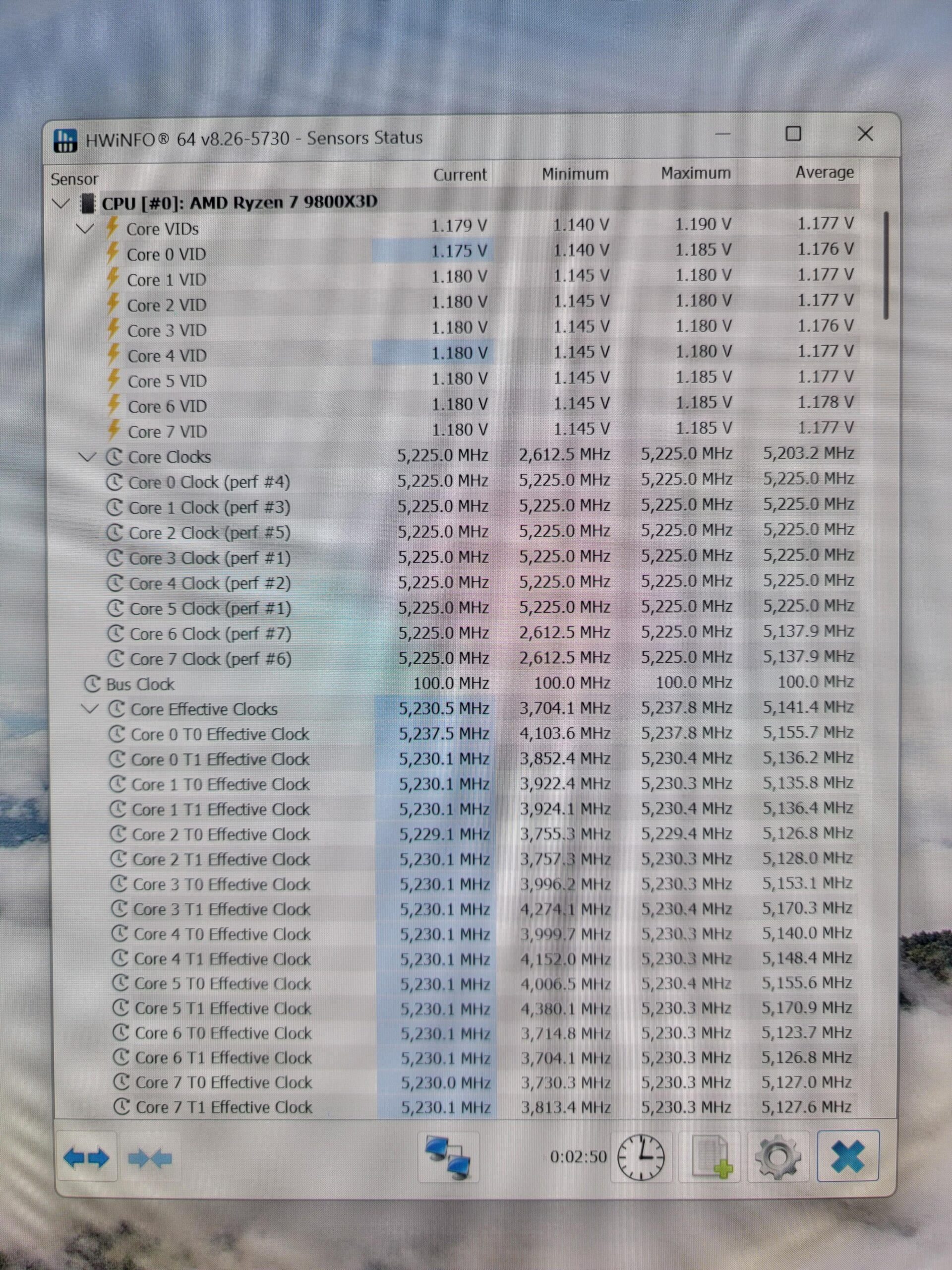Image resolution: width=952 pixels, height=1270 pixels.
Task: Select Core 7 T1 Effective Clock row
Action: tap(224, 1107)
